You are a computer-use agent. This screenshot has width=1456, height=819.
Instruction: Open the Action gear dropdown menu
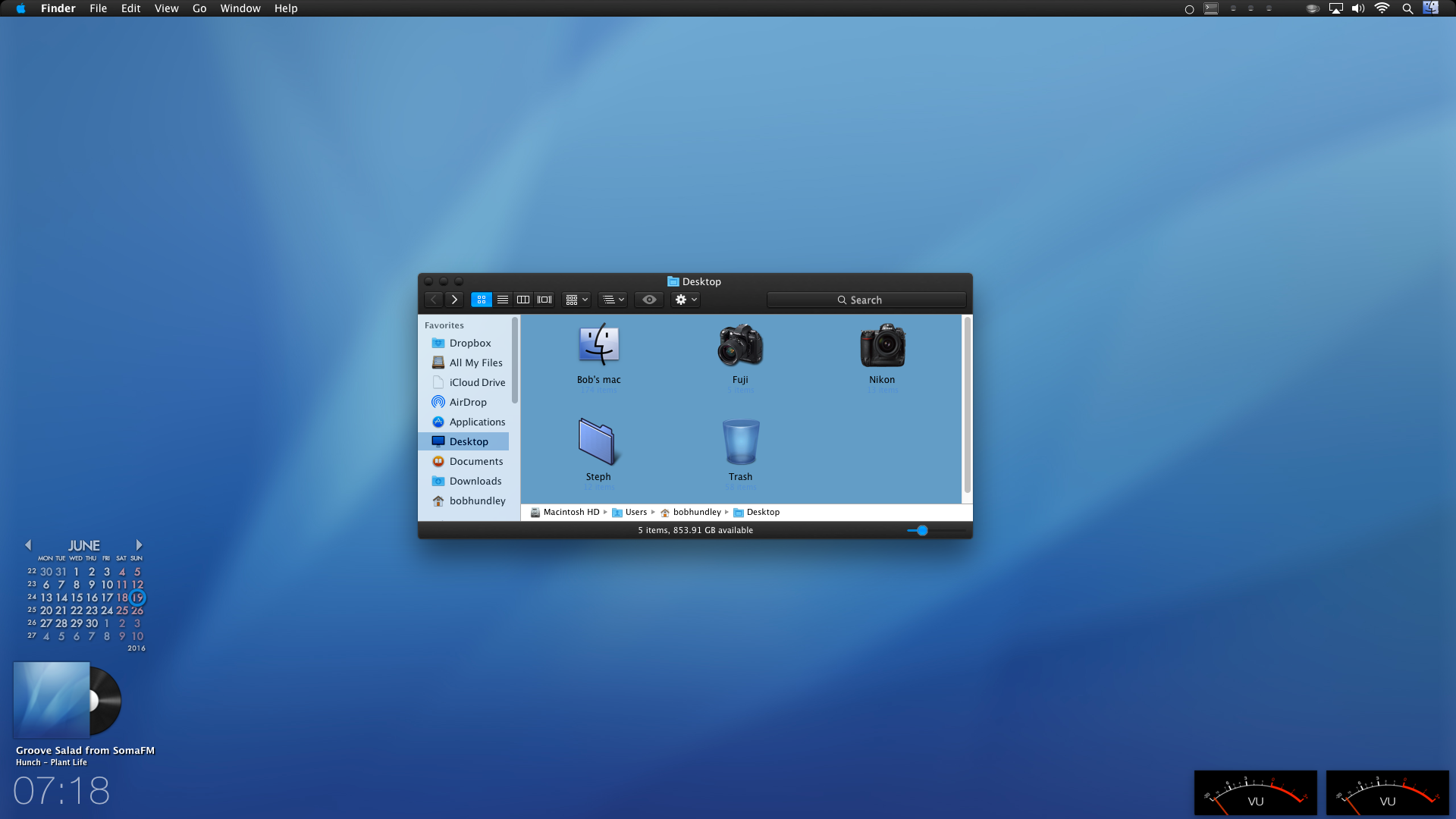[x=686, y=300]
